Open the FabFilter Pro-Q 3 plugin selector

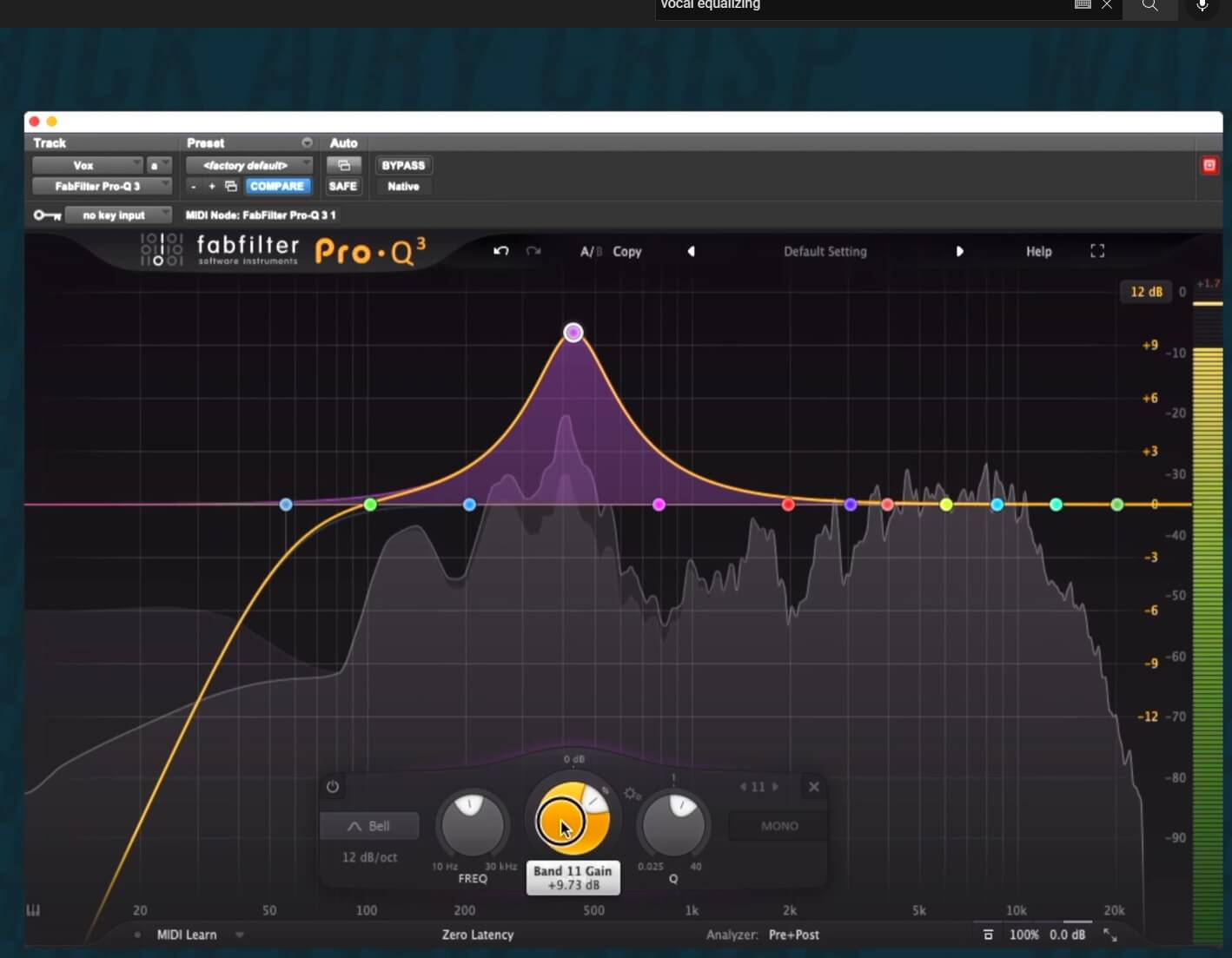point(102,186)
